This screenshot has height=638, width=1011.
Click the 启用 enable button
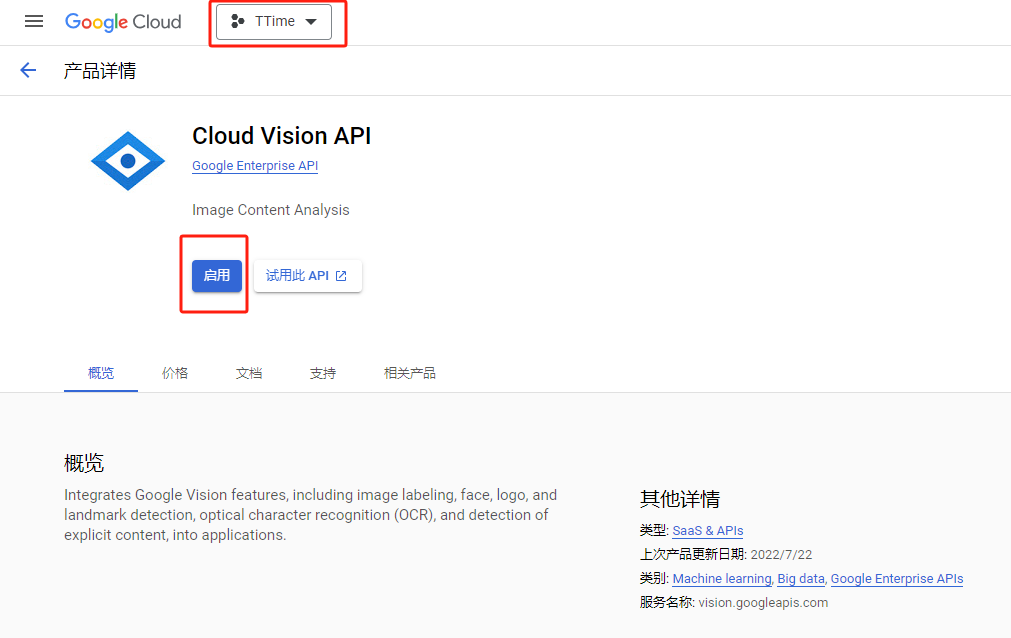[217, 275]
